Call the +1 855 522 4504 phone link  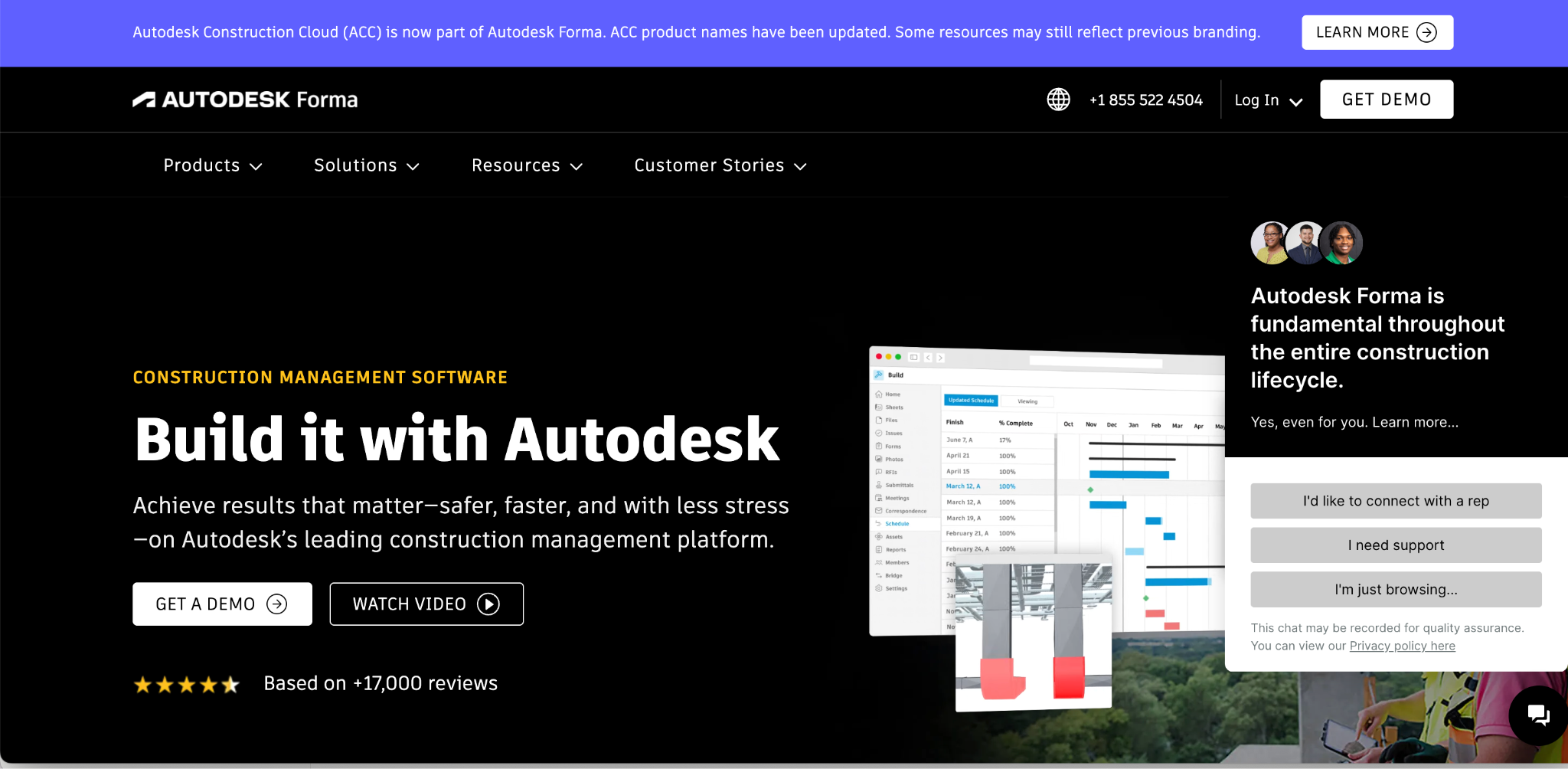coord(1146,100)
